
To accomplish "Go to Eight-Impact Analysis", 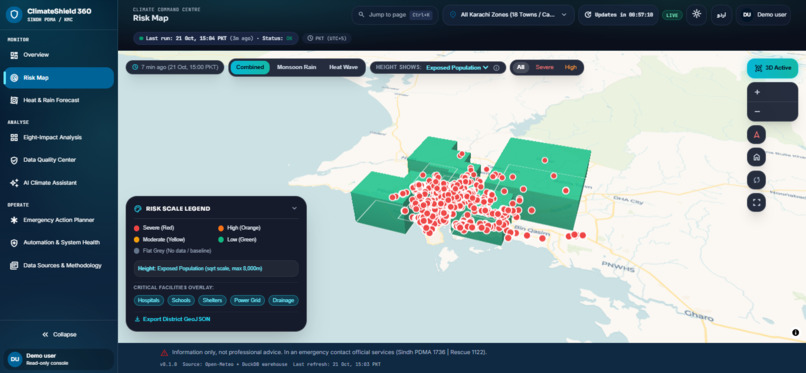I will tap(58, 137).
